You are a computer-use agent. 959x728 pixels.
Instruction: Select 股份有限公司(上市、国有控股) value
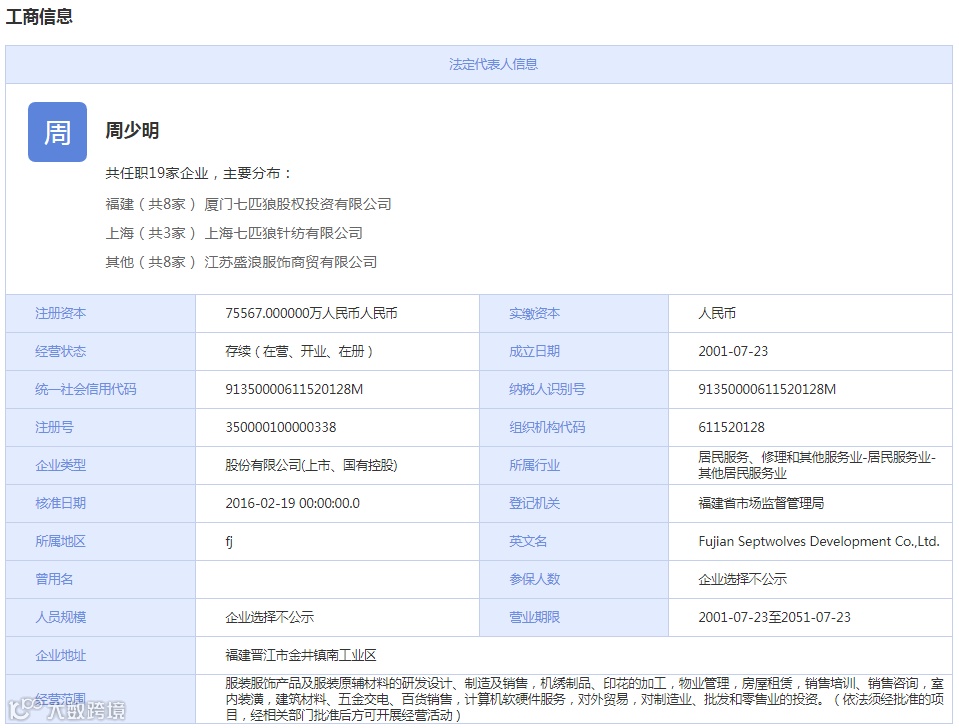point(311,465)
